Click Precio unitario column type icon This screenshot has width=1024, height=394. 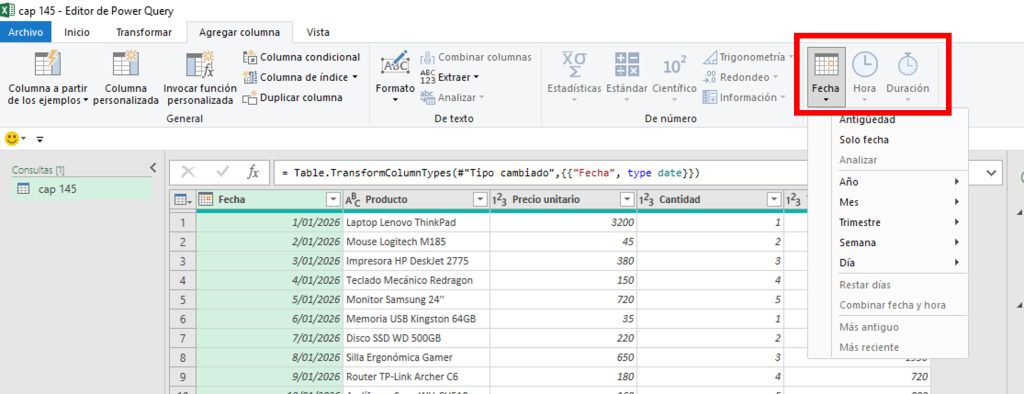[x=500, y=199]
